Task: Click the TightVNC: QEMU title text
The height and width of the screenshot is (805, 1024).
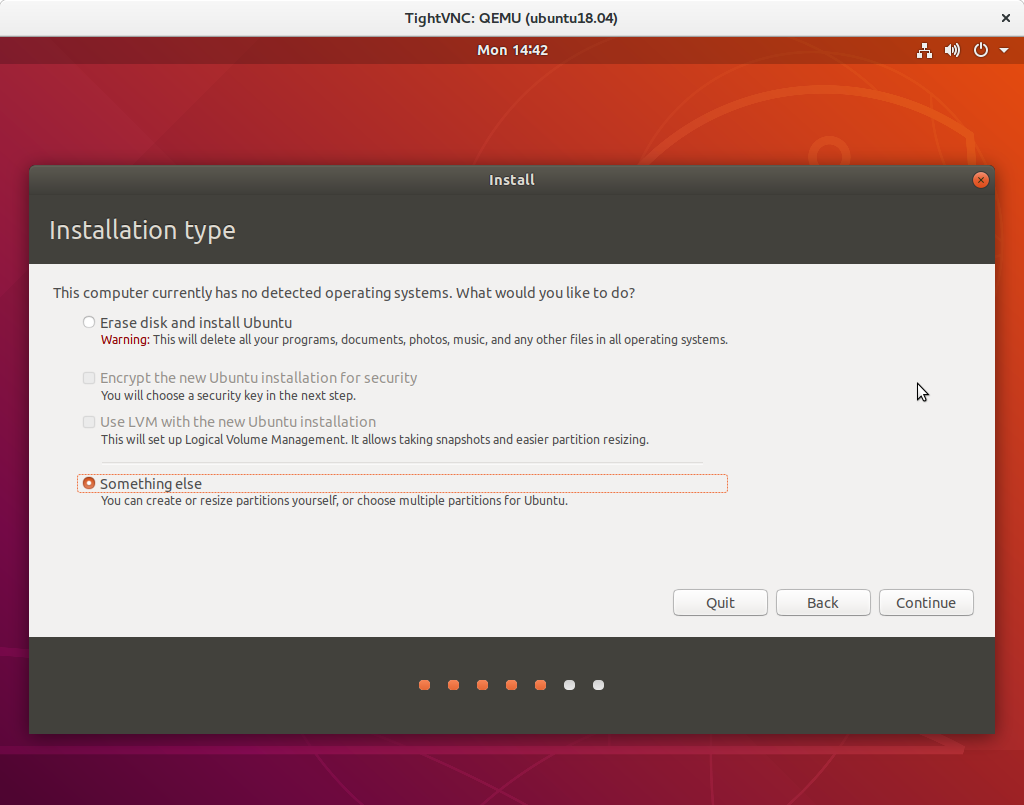Action: (x=511, y=18)
